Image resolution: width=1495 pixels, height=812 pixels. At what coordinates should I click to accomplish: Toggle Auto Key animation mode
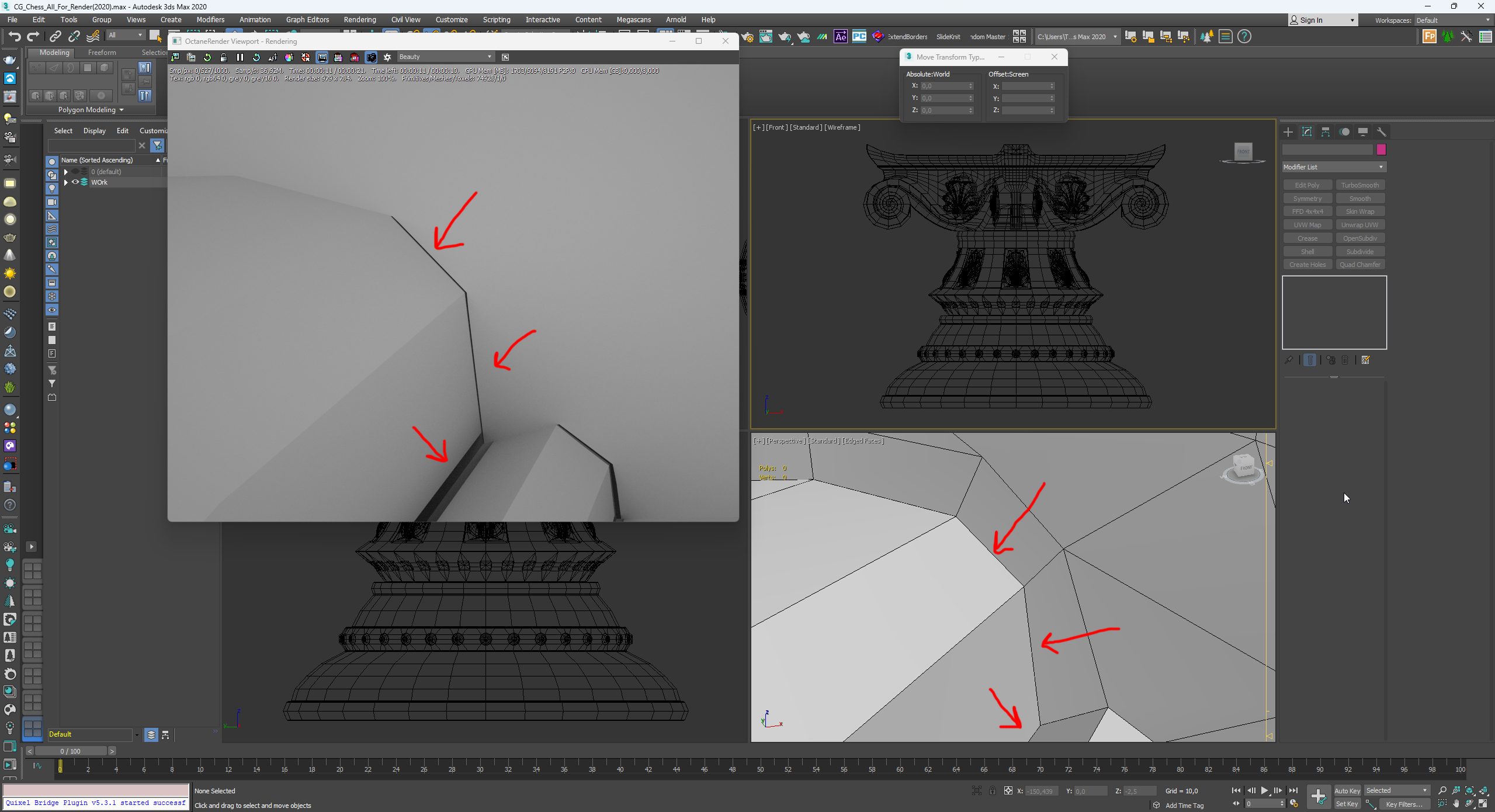tap(1347, 790)
